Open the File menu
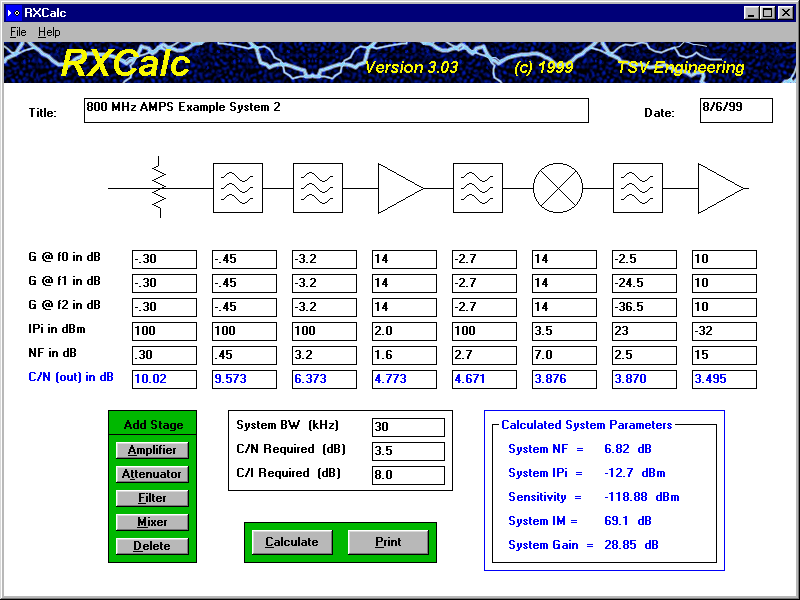This screenshot has height=600, width=800. pyautogui.click(x=18, y=32)
